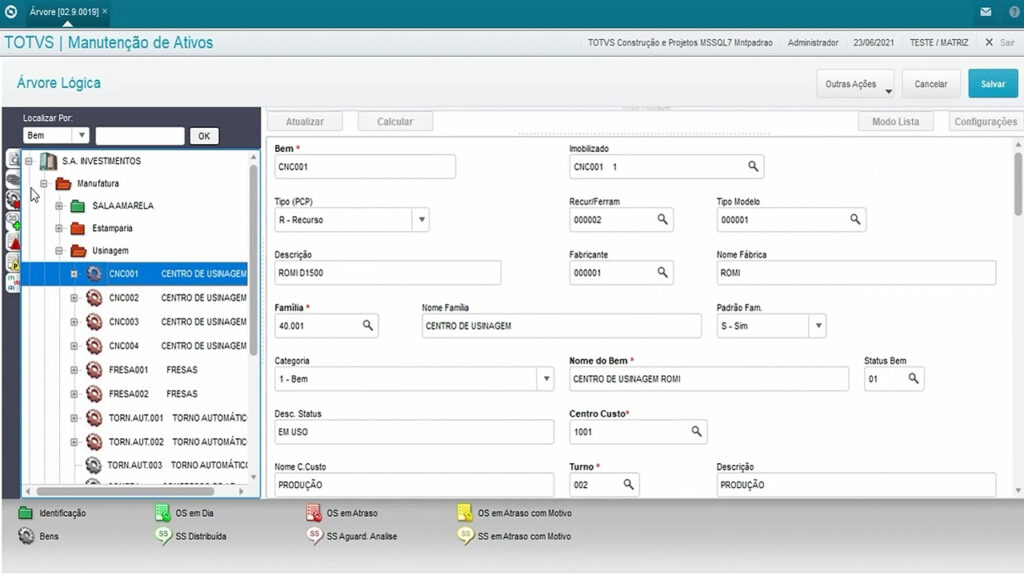Open the Centro Custo lookup magnifier
This screenshot has width=1024, height=576.
click(x=696, y=431)
